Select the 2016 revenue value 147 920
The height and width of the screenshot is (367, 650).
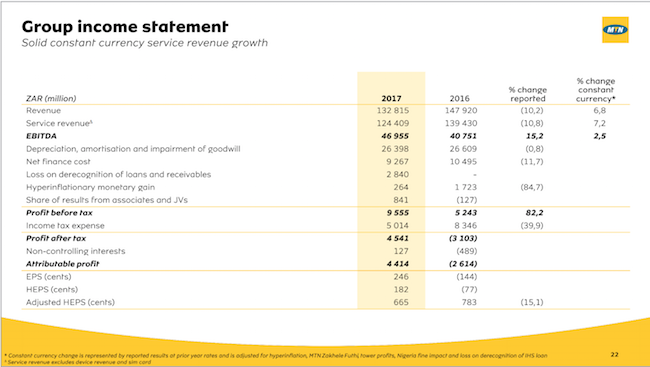coord(461,110)
